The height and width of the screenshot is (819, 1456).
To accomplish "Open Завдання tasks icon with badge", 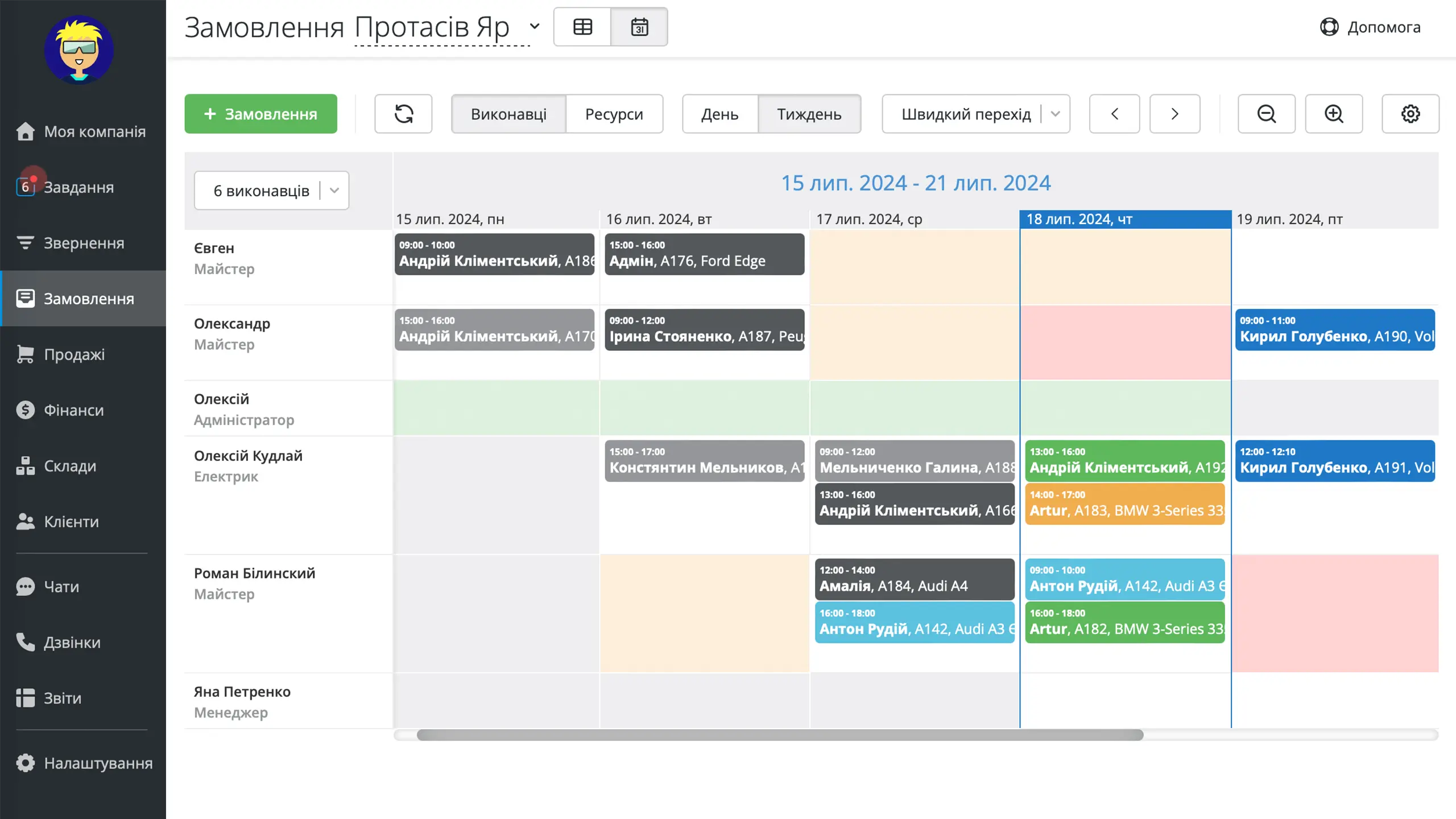I will point(25,187).
